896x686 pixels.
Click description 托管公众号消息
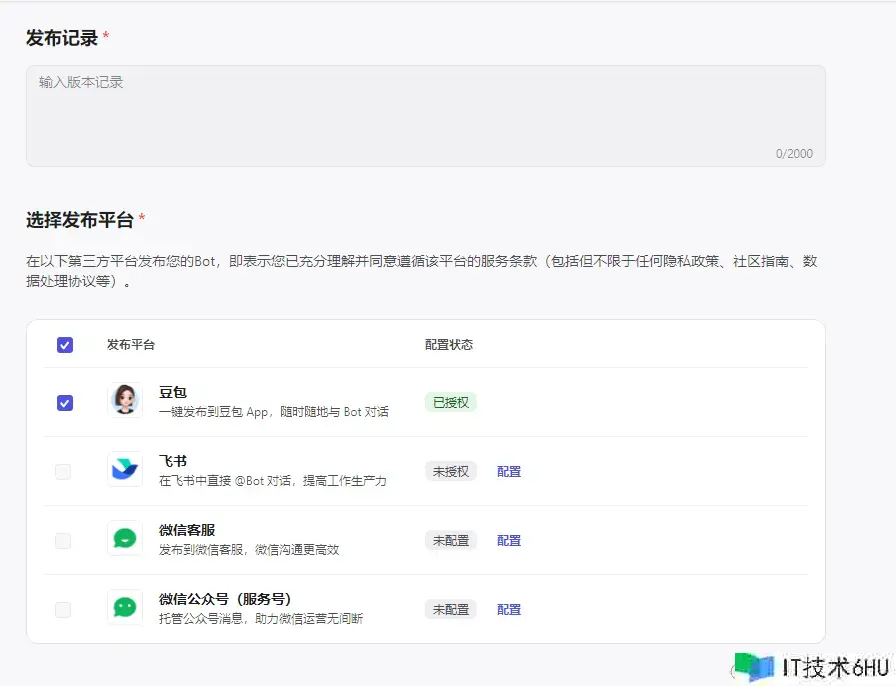pos(261,619)
